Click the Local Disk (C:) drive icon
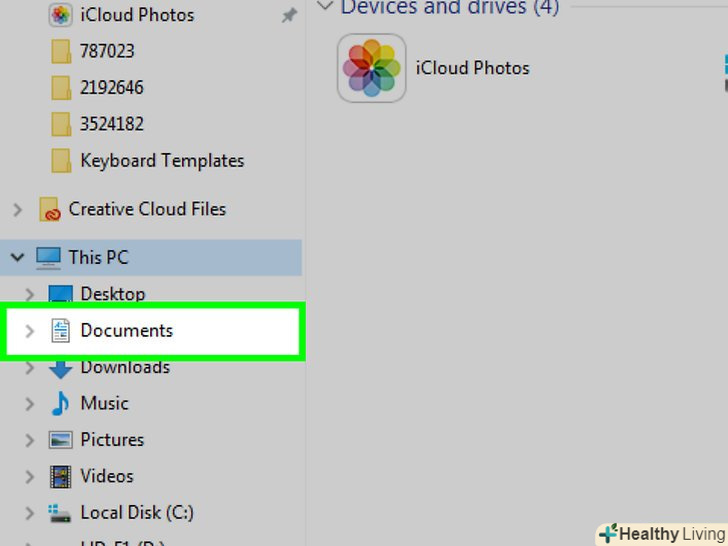This screenshot has width=728, height=546. (61, 513)
